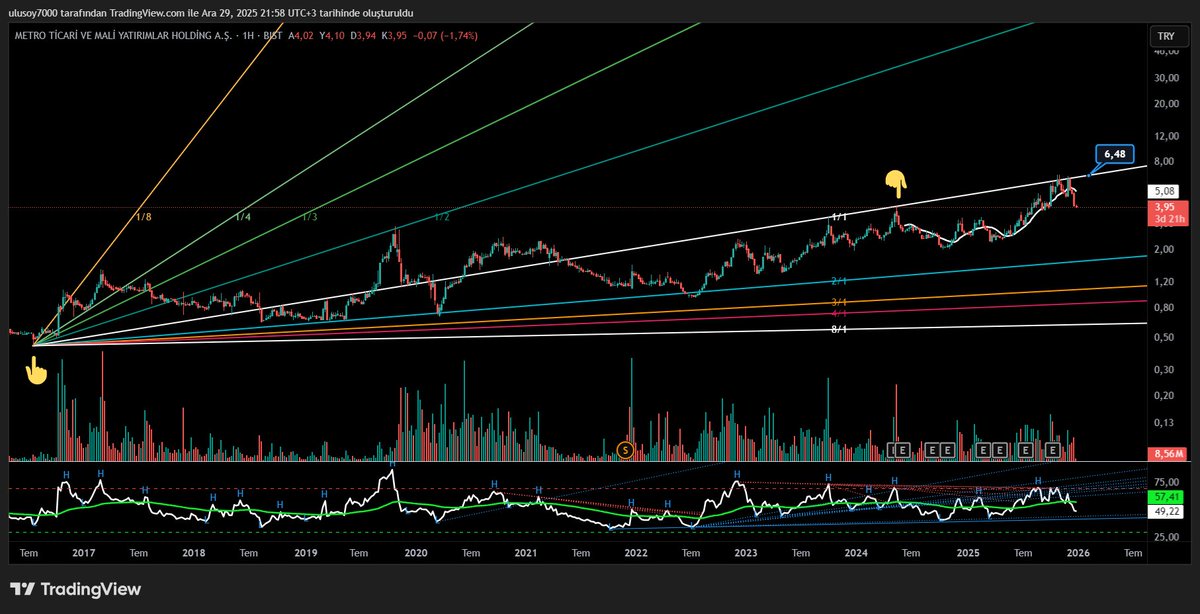
Task: Select the 2/1 Gann fan label
Action: 840,282
